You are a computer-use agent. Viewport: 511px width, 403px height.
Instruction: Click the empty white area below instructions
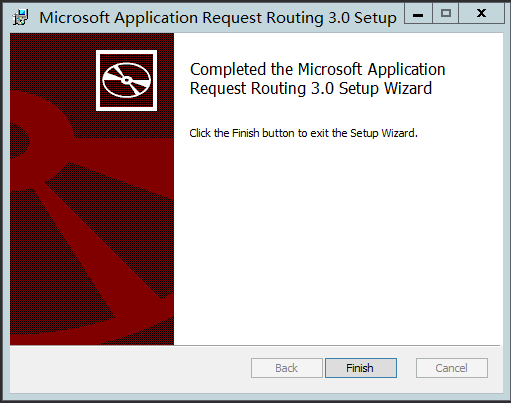[x=338, y=240]
